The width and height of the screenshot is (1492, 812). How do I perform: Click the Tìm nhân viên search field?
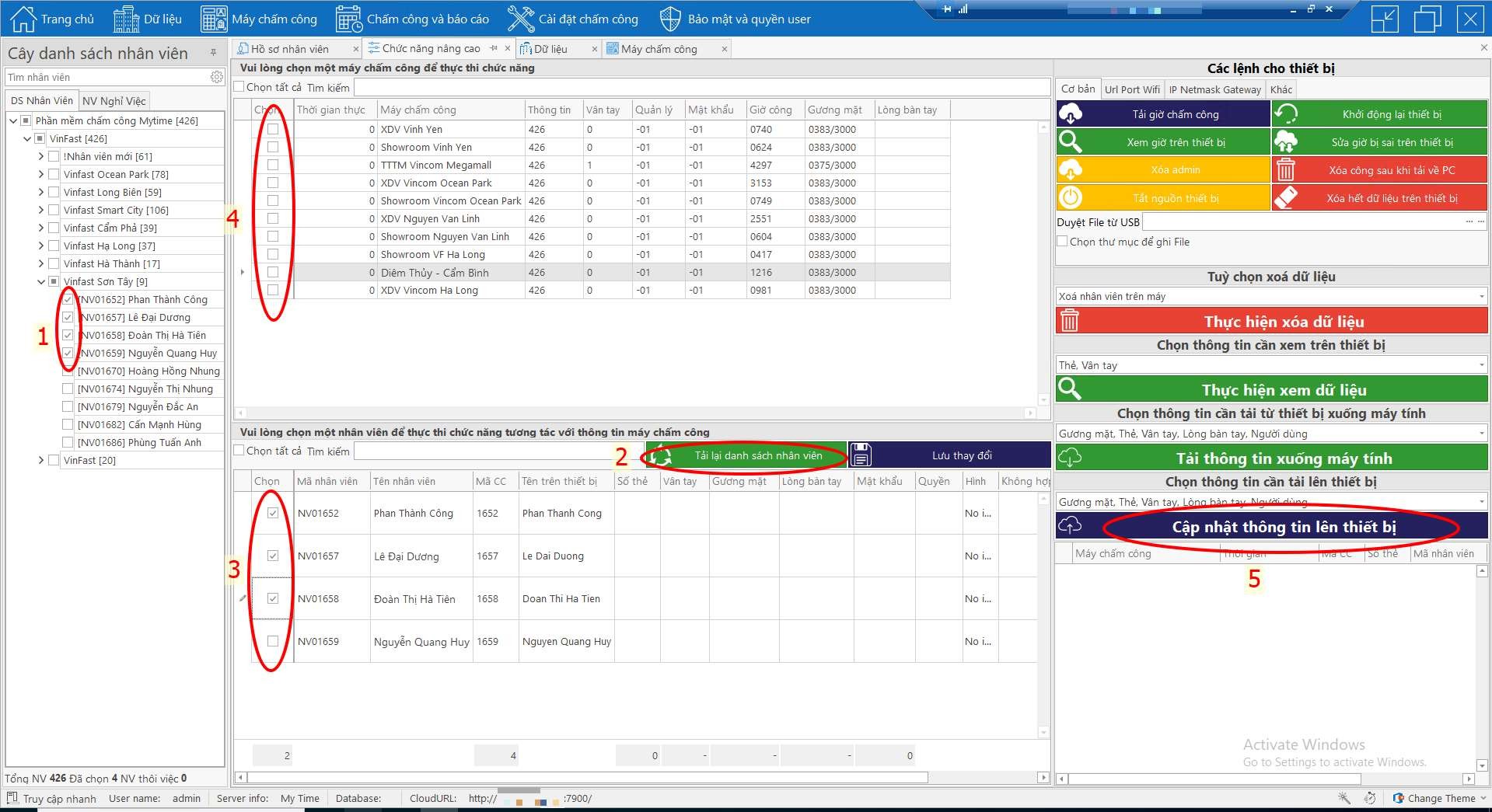pyautogui.click(x=105, y=77)
